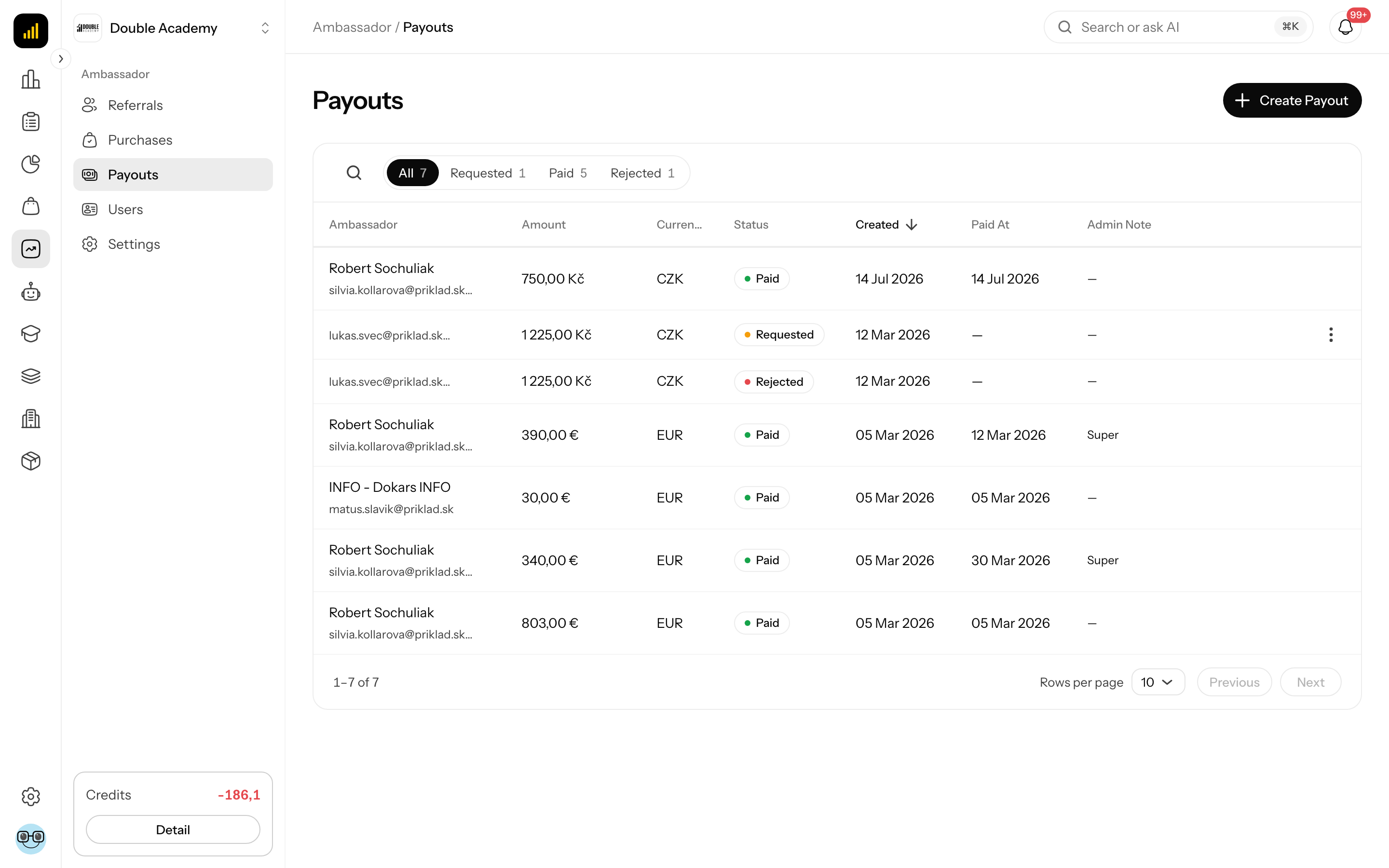The image size is (1389, 868).
Task: Click the Next page button
Action: pyautogui.click(x=1310, y=682)
